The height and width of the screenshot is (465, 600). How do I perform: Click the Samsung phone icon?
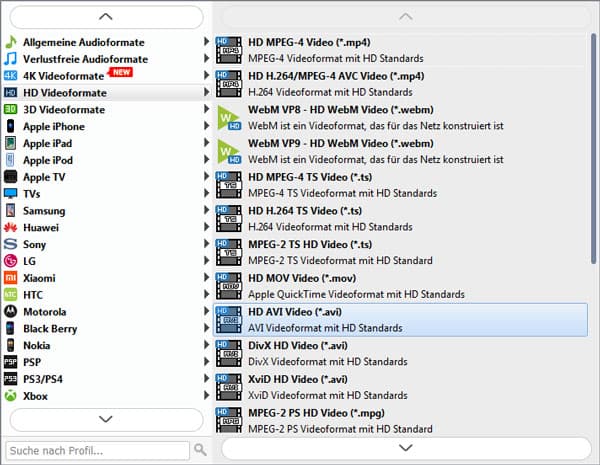[x=11, y=211]
